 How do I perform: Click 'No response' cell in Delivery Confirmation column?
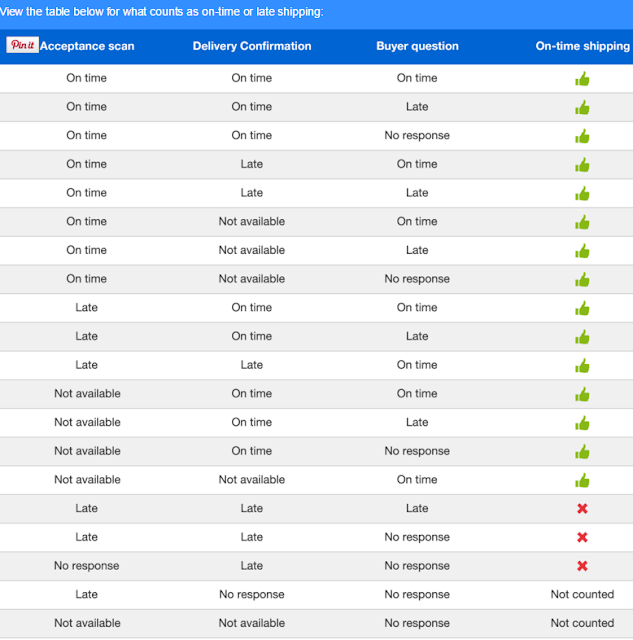252,594
